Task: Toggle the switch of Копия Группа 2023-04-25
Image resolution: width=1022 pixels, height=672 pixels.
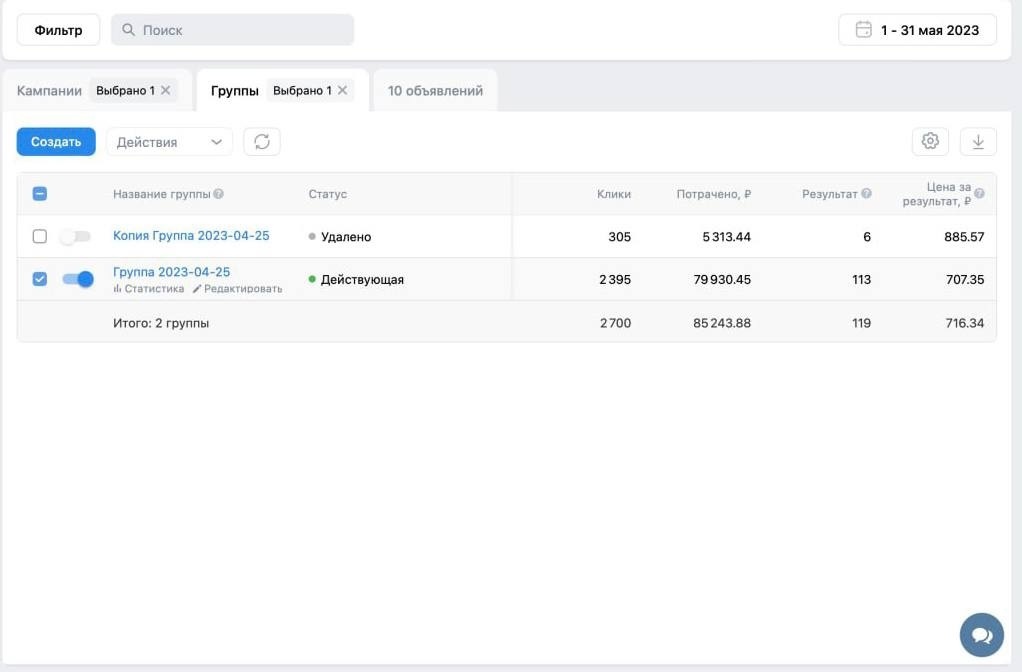Action: pos(76,237)
